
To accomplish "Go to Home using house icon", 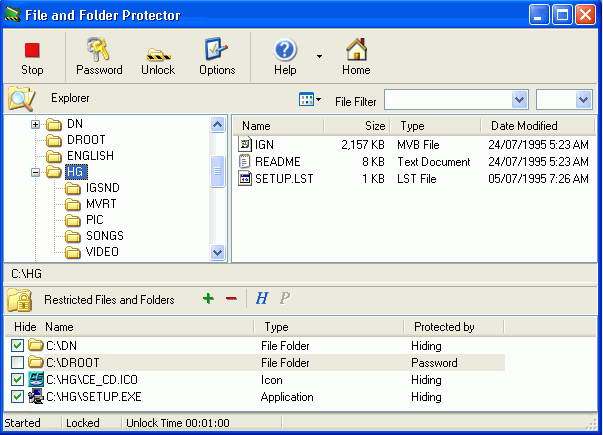I will [355, 50].
